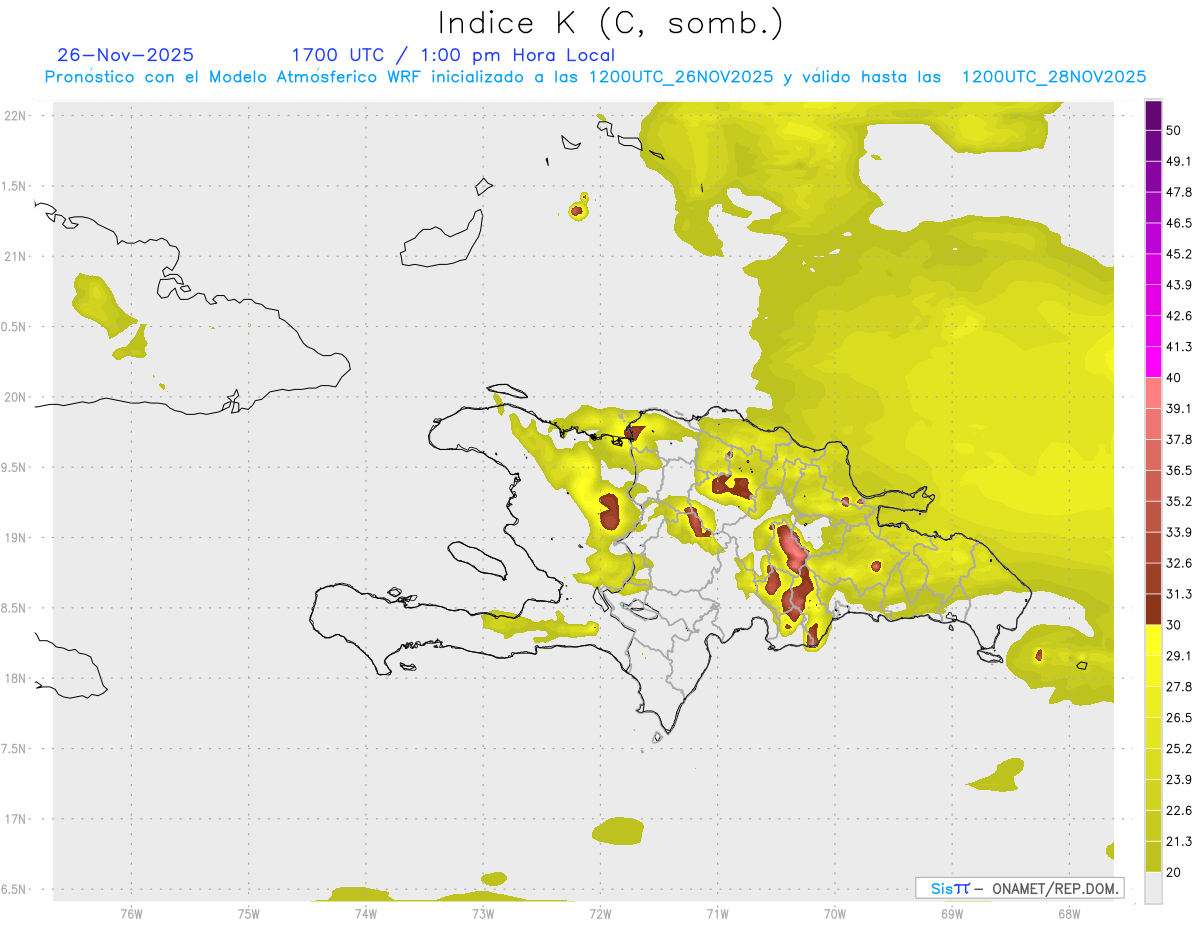This screenshot has width=1200, height=927.
Task: Click the legend value '32.6'
Action: (1179, 563)
